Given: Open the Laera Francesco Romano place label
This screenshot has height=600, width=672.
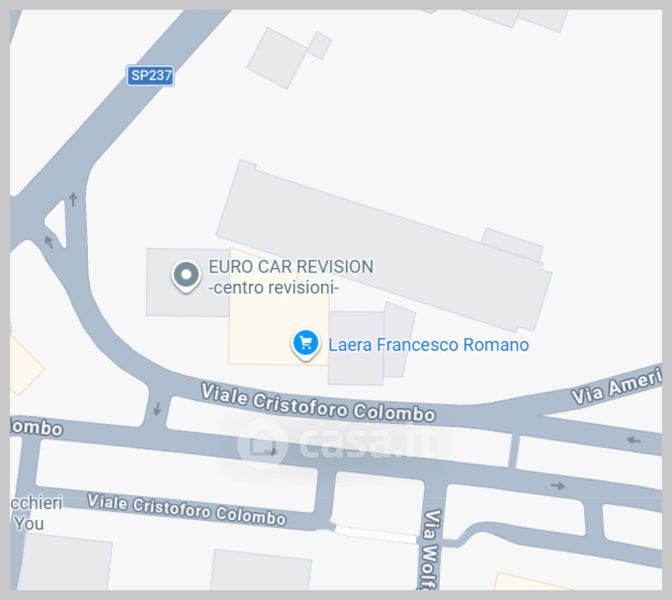Looking at the screenshot, I should click(429, 345).
